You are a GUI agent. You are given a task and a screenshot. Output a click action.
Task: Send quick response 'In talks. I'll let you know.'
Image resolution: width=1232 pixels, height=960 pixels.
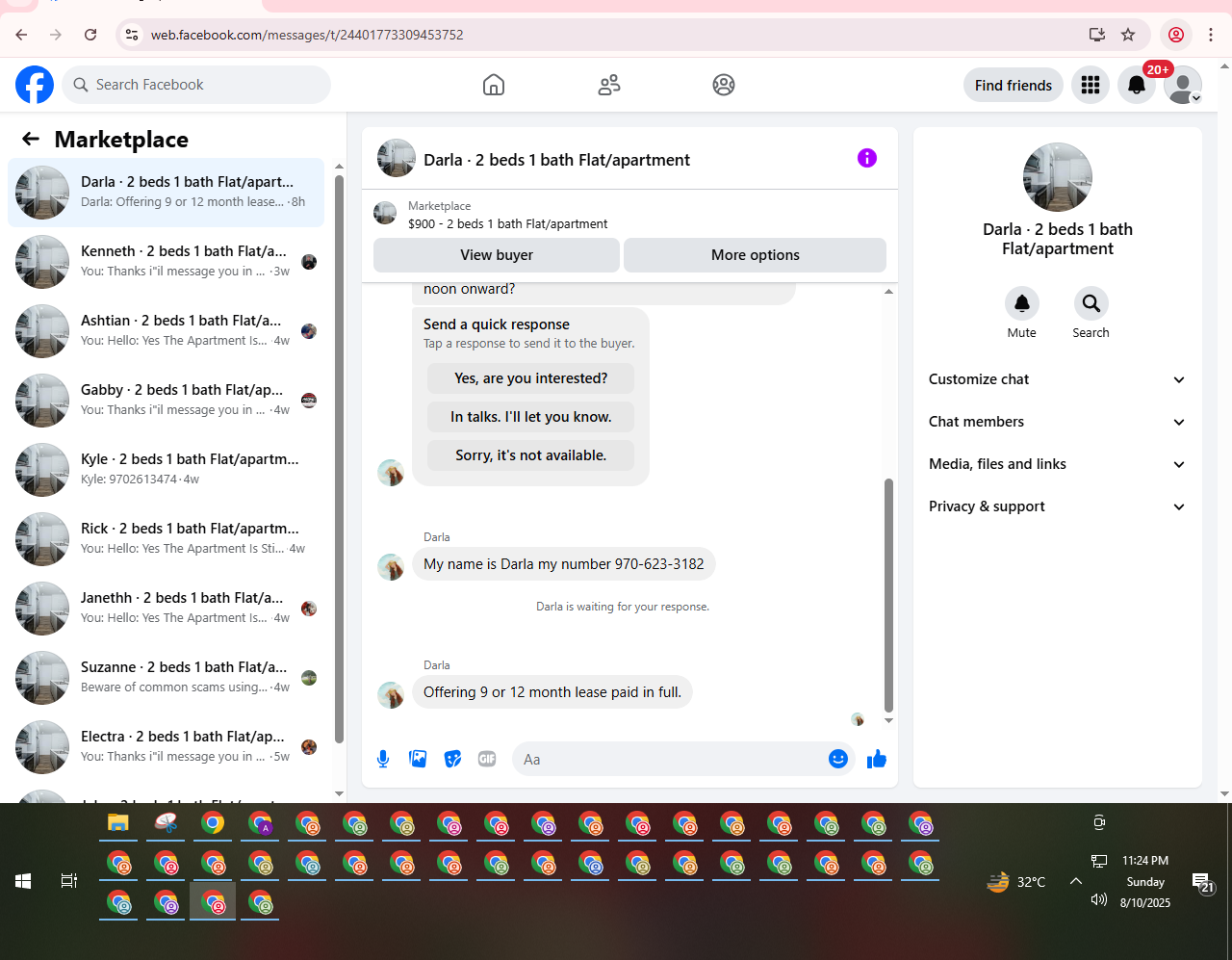531,417
